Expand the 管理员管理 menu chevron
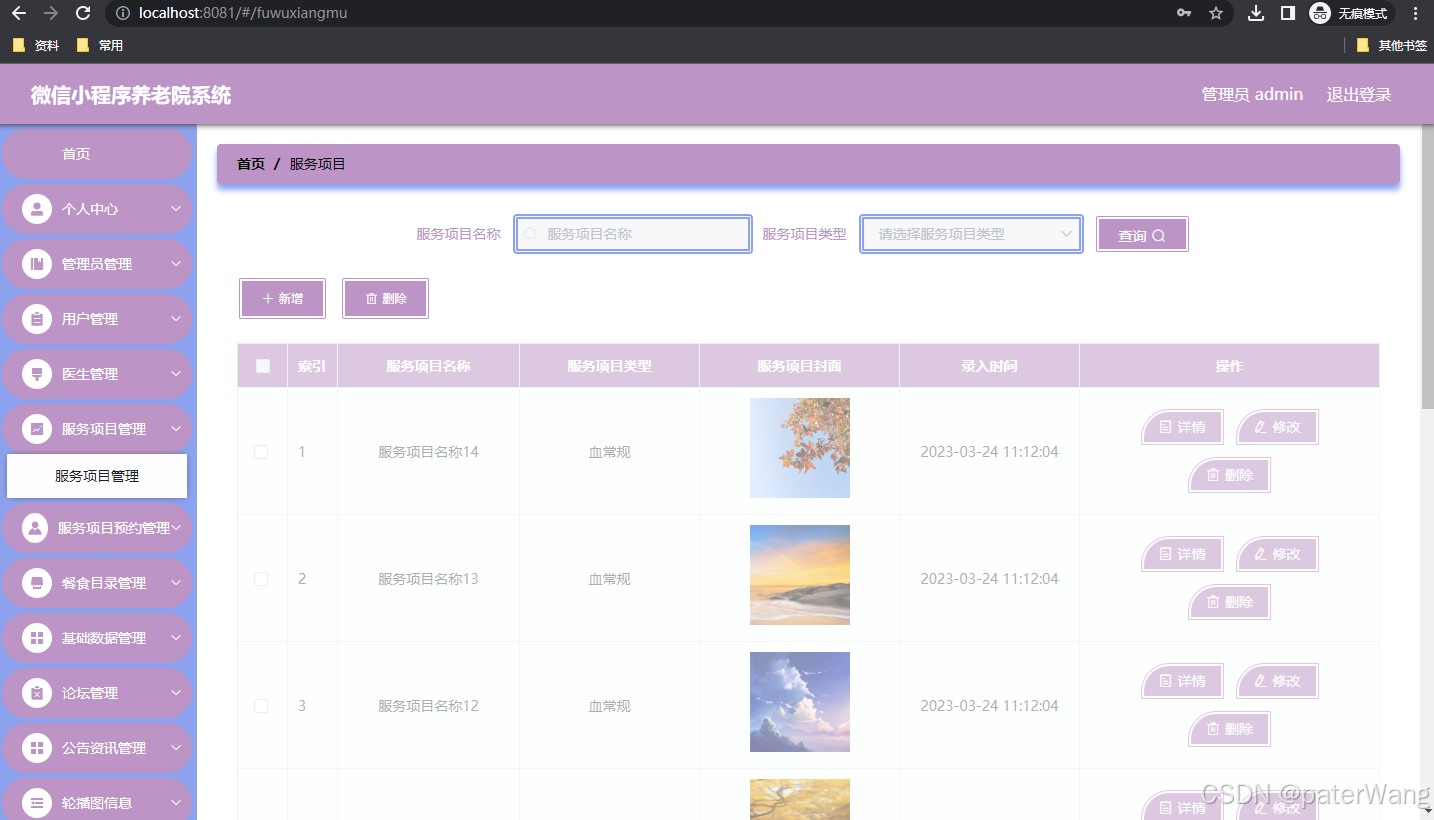The width and height of the screenshot is (1434, 820). [x=176, y=264]
